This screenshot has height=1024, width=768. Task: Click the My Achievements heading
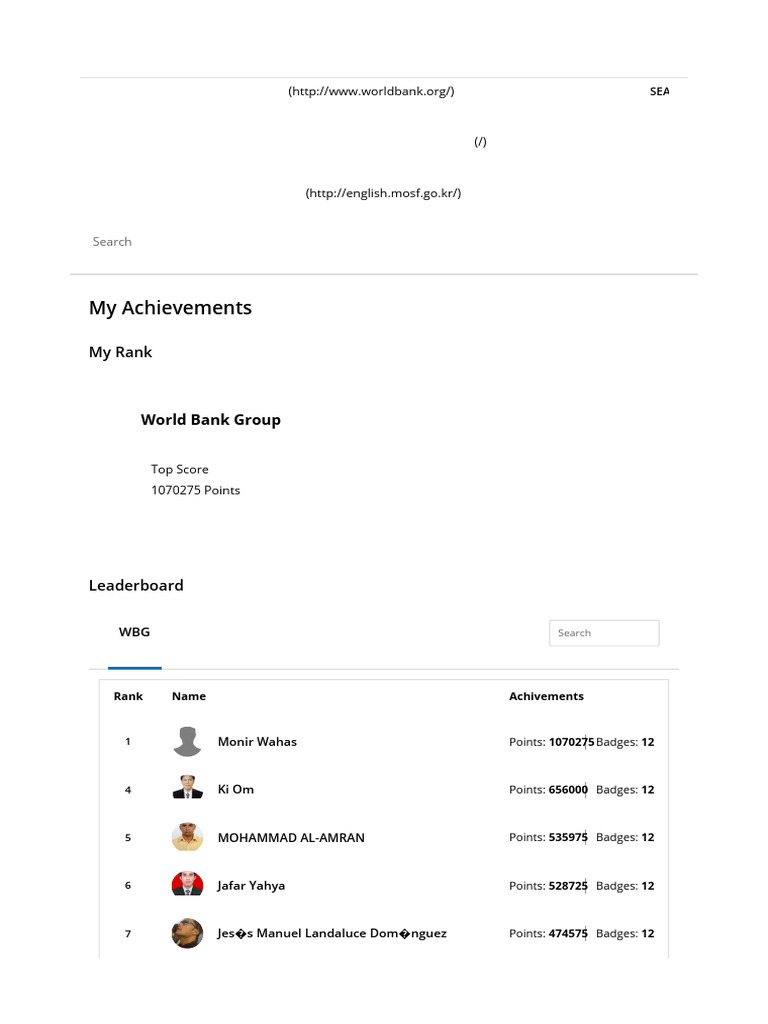click(x=170, y=308)
